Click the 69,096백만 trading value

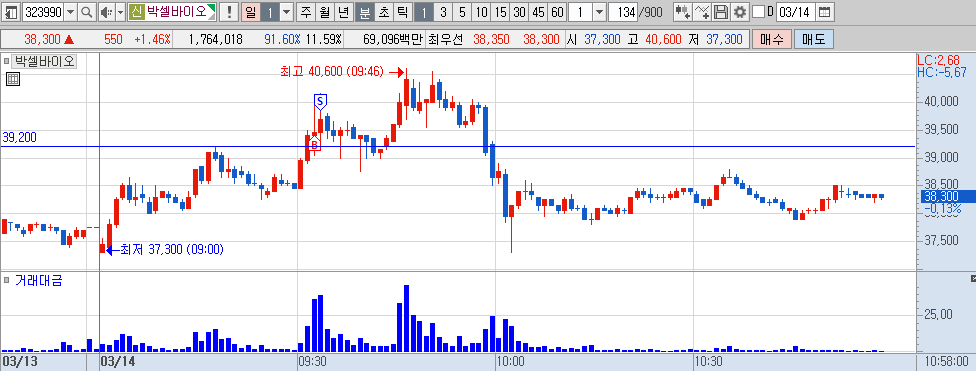[x=392, y=39]
